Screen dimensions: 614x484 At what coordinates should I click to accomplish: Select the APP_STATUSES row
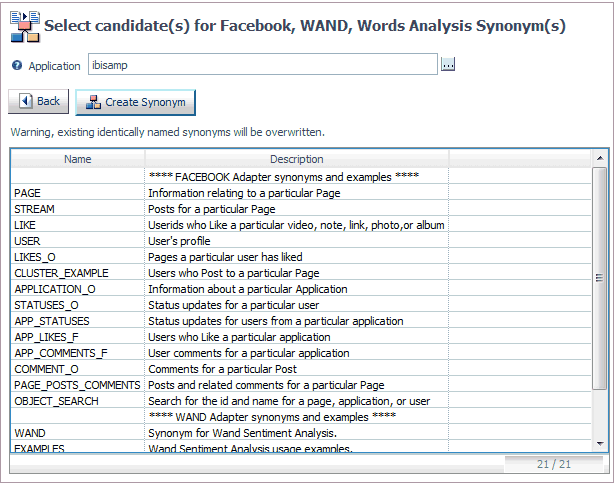point(301,321)
